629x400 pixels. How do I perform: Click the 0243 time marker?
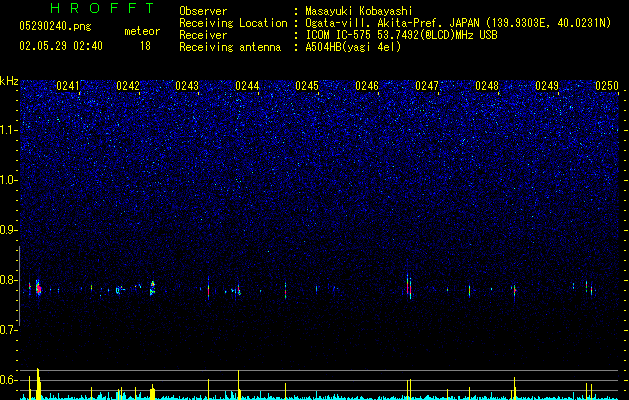pyautogui.click(x=187, y=86)
